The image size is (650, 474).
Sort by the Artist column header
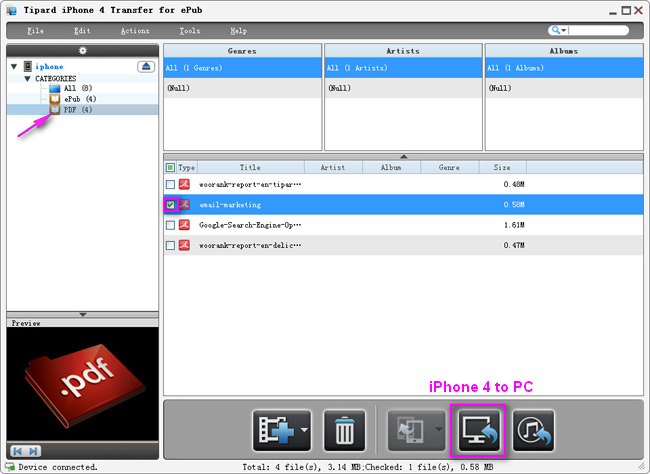pyautogui.click(x=333, y=168)
